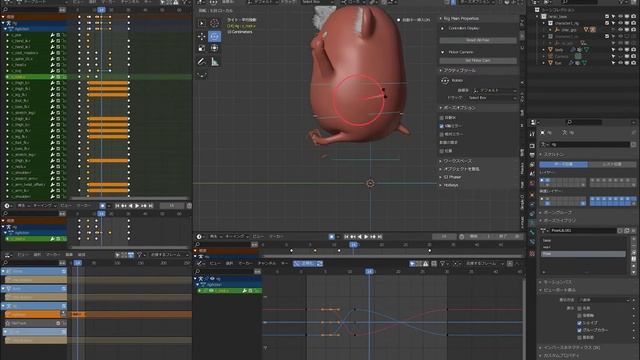Open the Scene properties tab
Image resolution: width=640 pixels, height=360 pixels.
coord(532,174)
